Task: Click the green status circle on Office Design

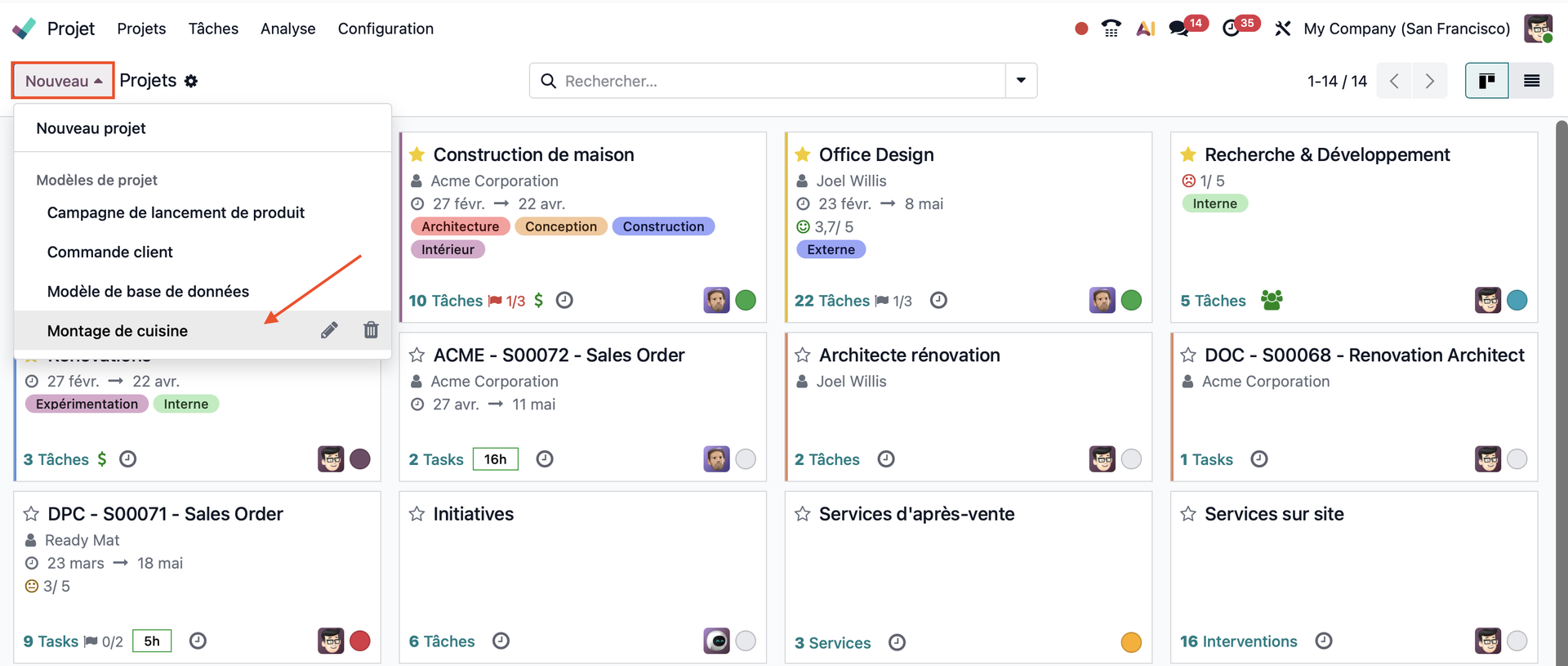Action: pyautogui.click(x=1131, y=301)
